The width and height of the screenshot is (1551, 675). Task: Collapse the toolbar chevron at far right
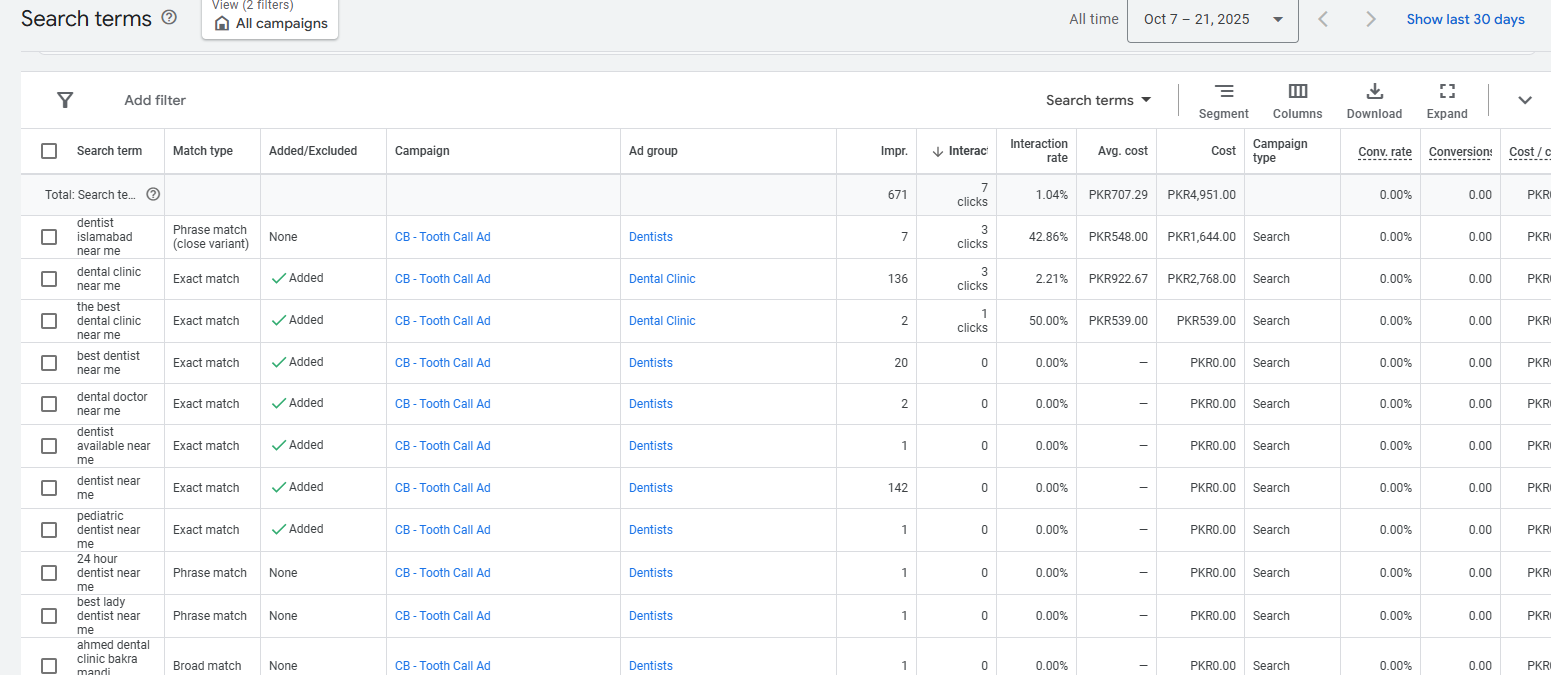pos(1524,100)
